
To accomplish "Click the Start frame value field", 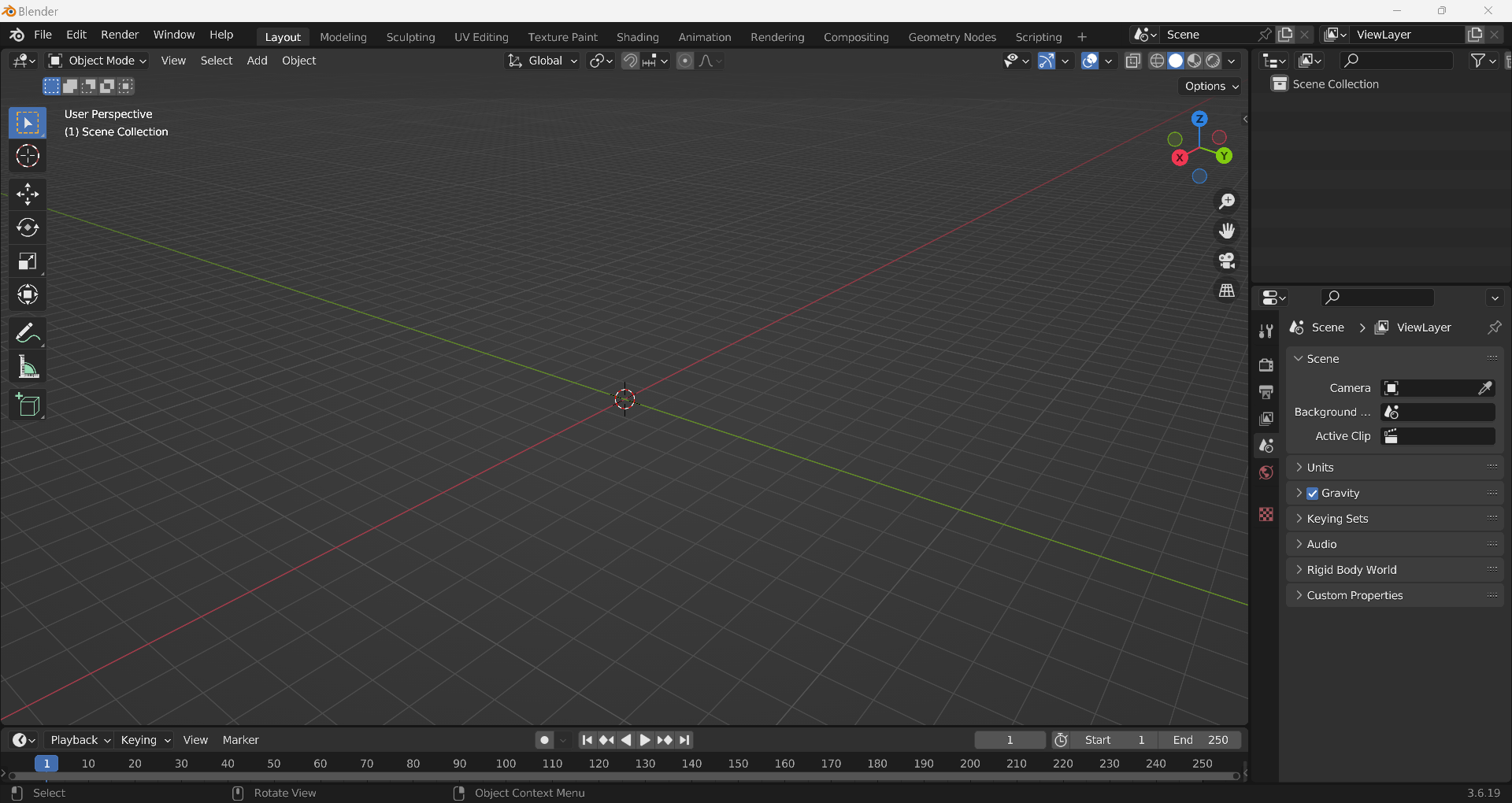I will [x=1114, y=740].
